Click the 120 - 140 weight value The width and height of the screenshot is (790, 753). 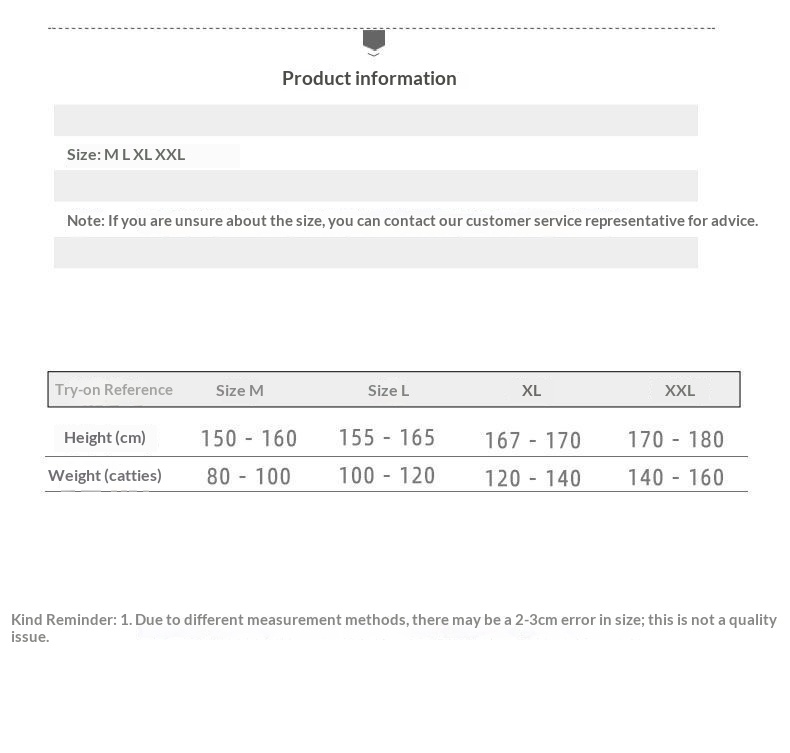[532, 478]
